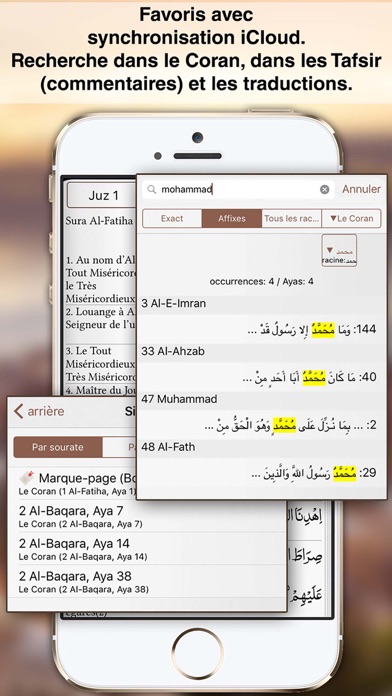Select the 48 Al-Fath section header

(262, 447)
